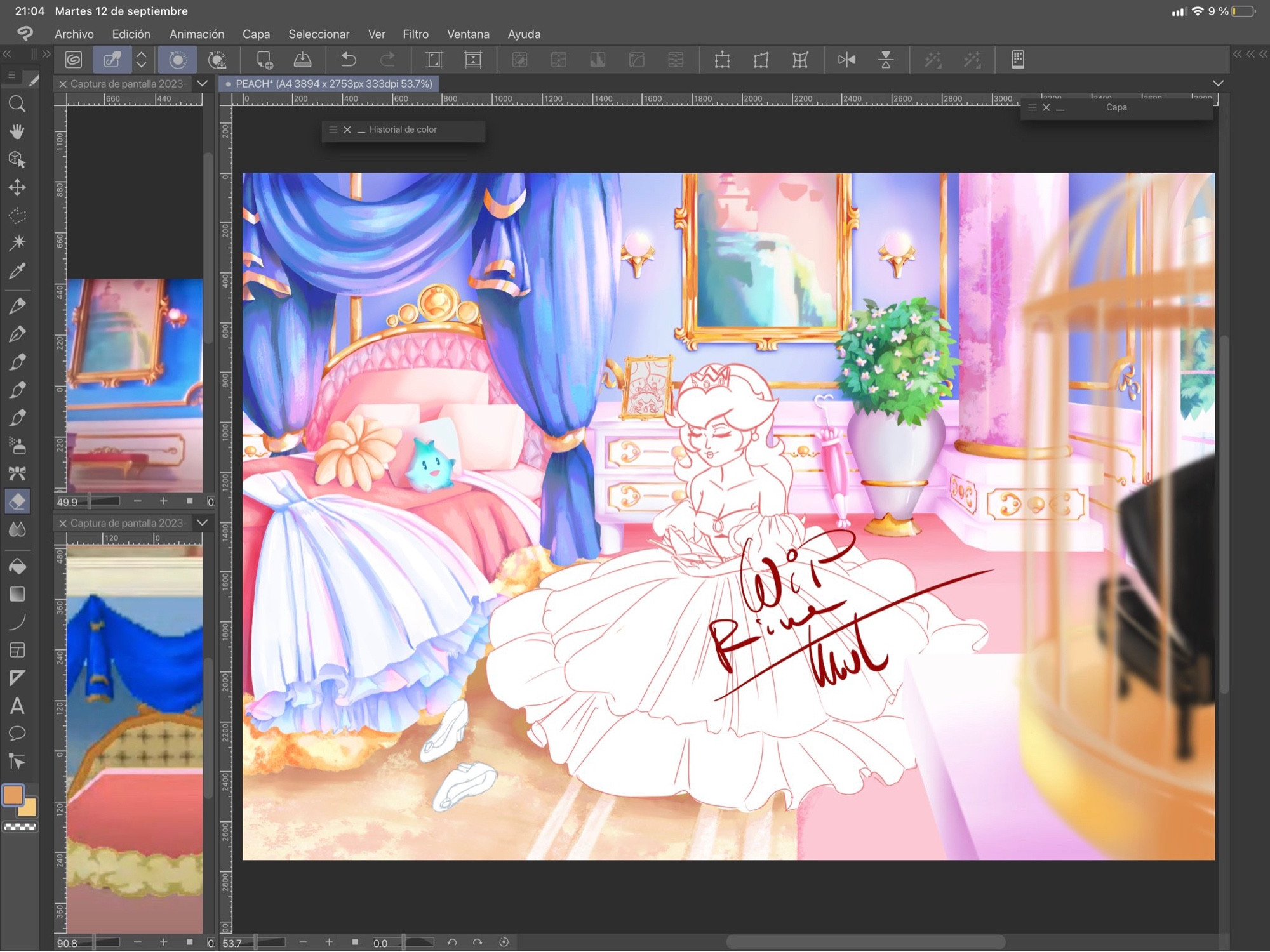This screenshot has height=952, width=1270.
Task: Open the Capa floating panel menu icon
Action: pos(1032,107)
